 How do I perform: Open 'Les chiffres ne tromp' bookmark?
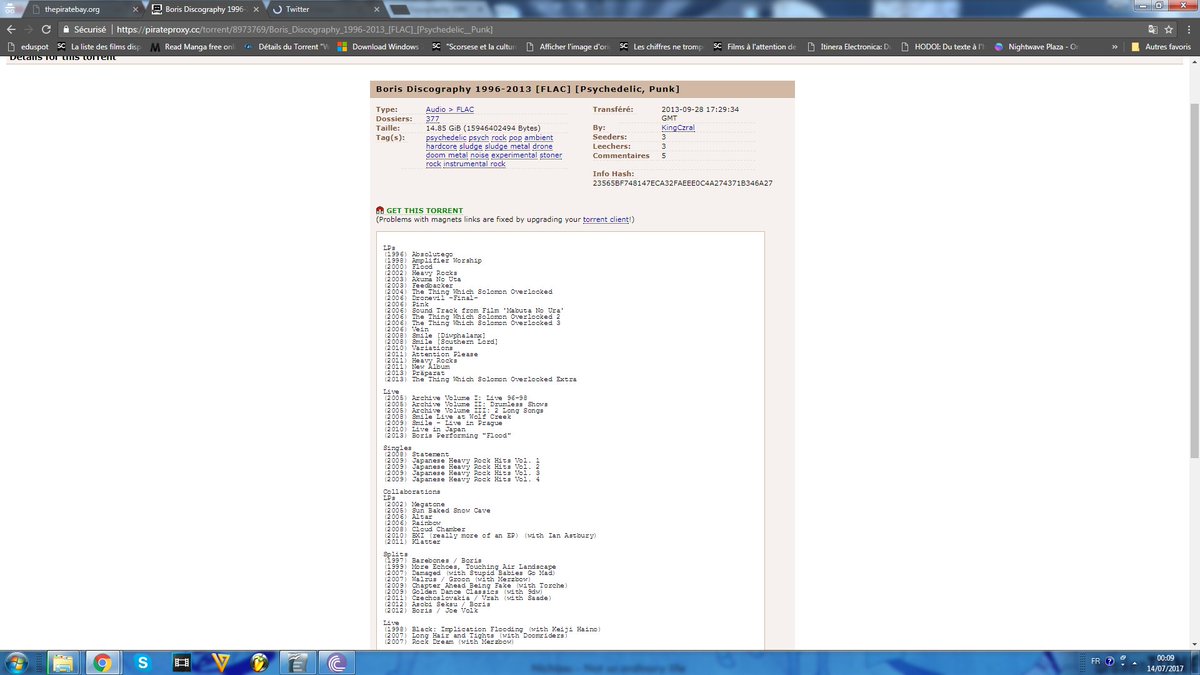[661, 46]
